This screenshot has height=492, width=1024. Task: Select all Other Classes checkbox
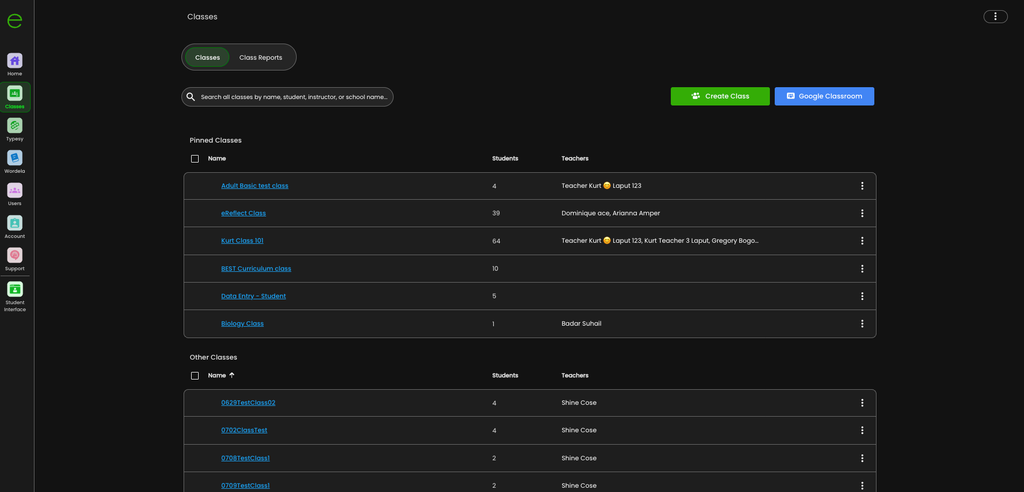click(195, 376)
